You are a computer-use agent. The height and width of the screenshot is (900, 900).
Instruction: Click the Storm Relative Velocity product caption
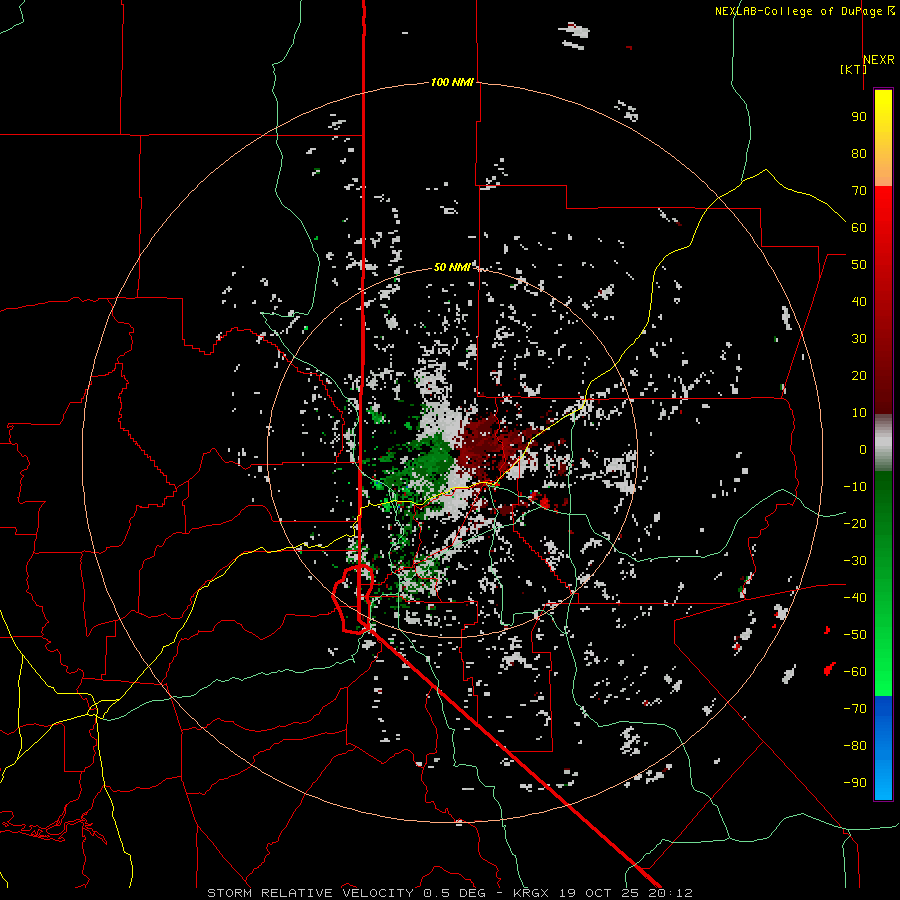tap(449, 893)
